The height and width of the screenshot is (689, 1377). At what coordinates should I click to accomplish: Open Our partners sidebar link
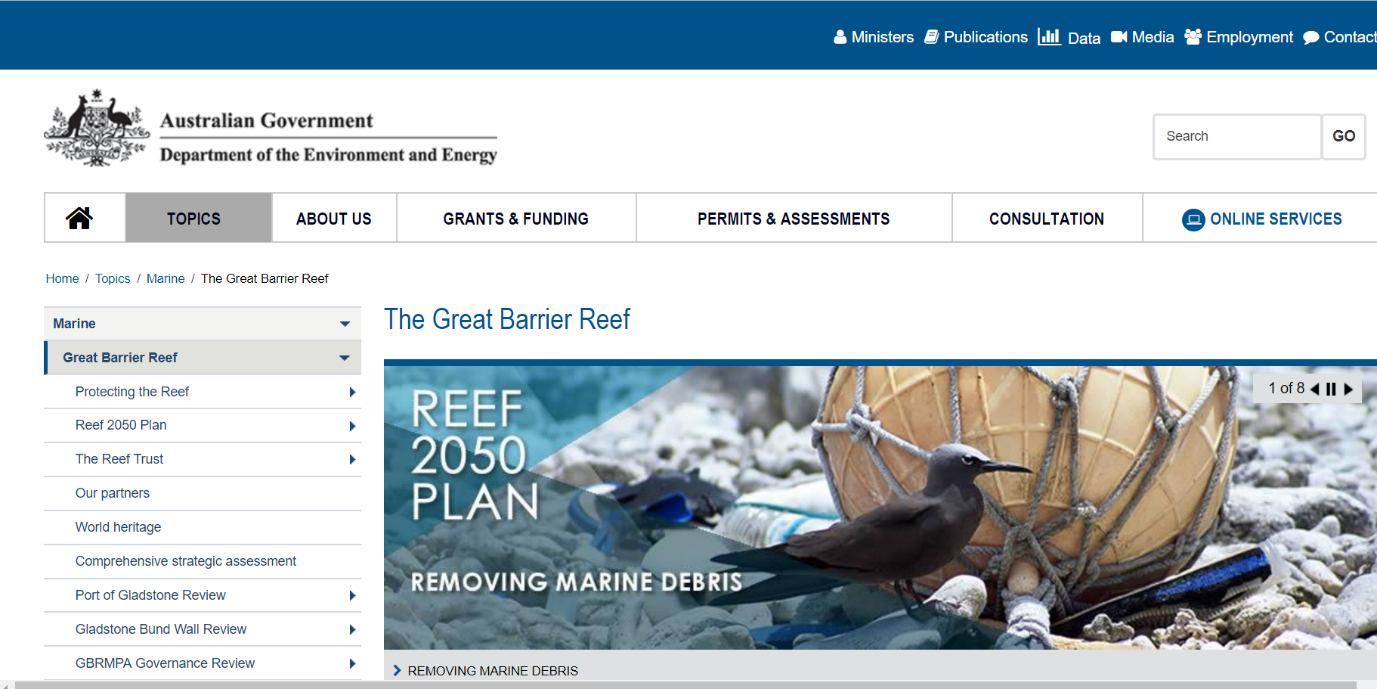(112, 493)
